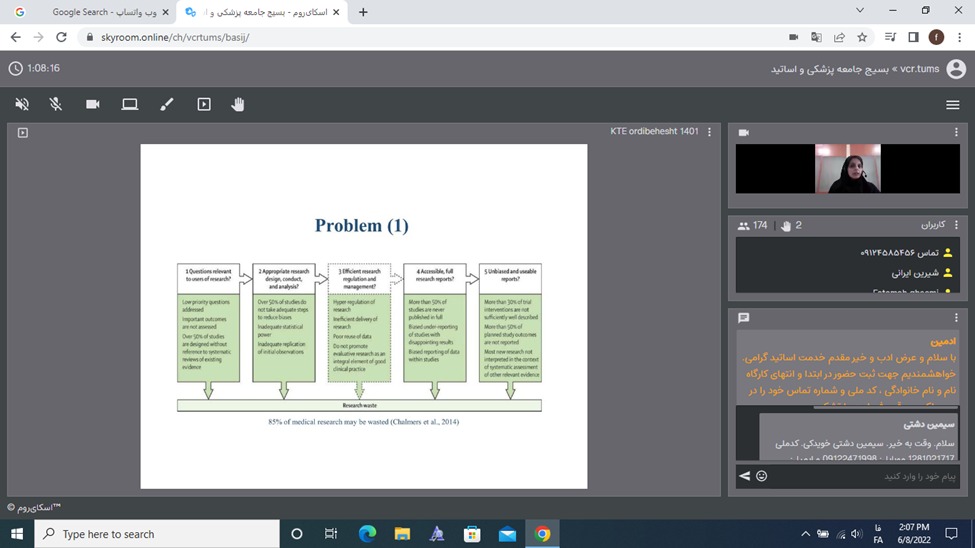The height and width of the screenshot is (548, 975).
Task: Open options for KTE ordibehesht 1401 panel
Action: pyautogui.click(x=710, y=132)
